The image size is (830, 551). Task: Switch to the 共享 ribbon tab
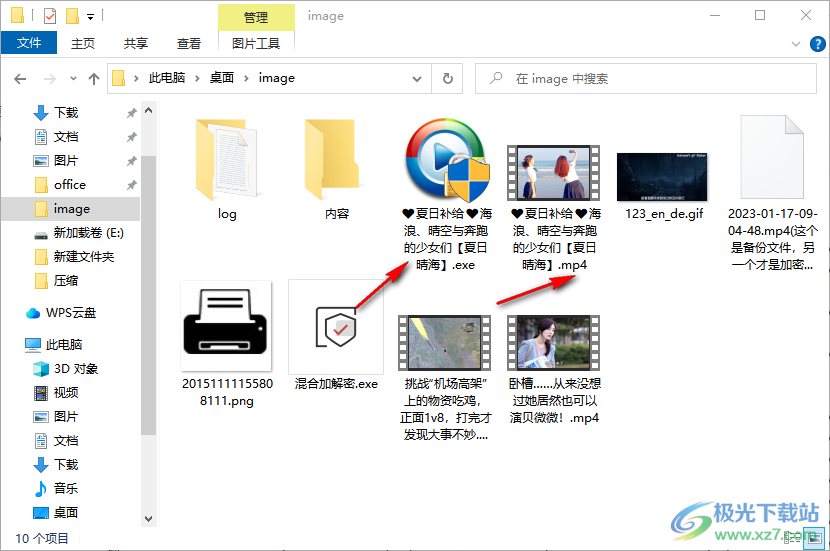[136, 43]
